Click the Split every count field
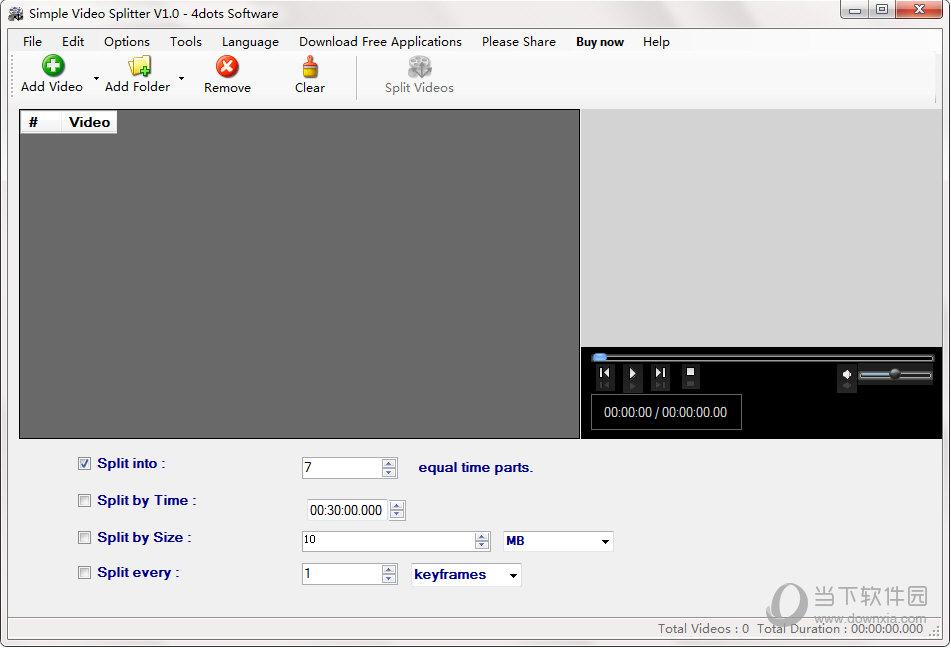The width and height of the screenshot is (951, 648). click(342, 575)
